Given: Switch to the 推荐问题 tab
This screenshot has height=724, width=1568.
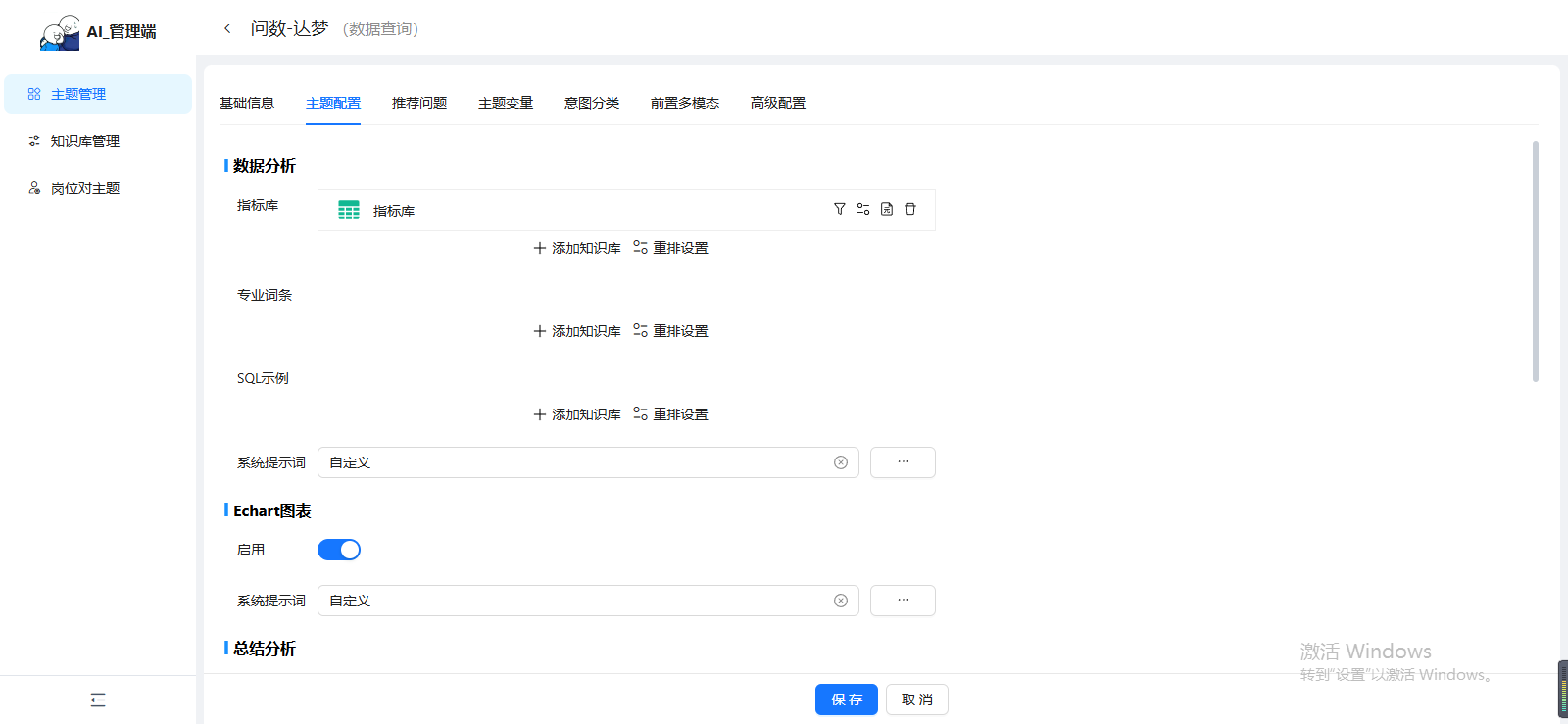Looking at the screenshot, I should tap(419, 103).
